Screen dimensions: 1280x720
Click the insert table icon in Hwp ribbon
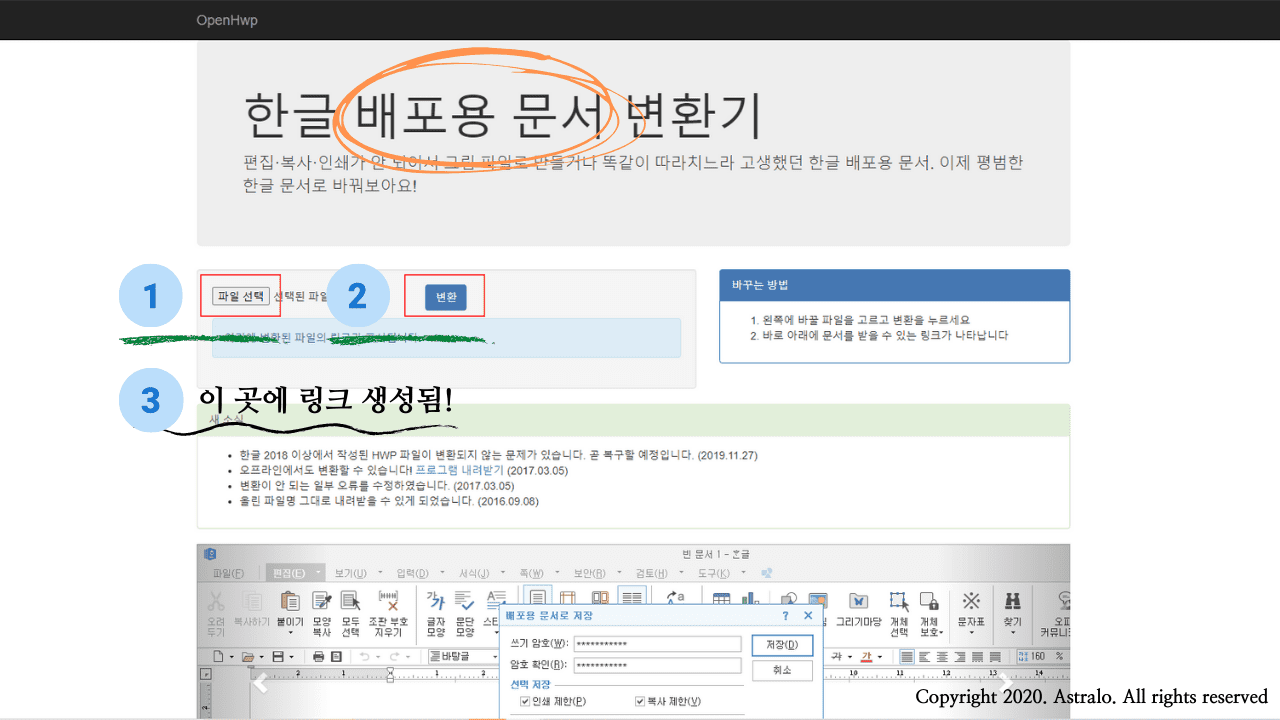(721, 600)
